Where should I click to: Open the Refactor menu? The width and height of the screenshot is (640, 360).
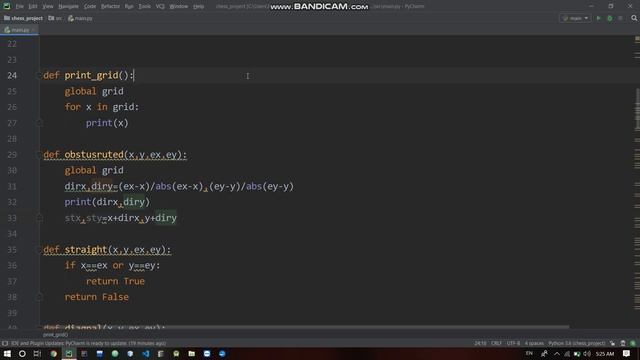click(110, 7)
